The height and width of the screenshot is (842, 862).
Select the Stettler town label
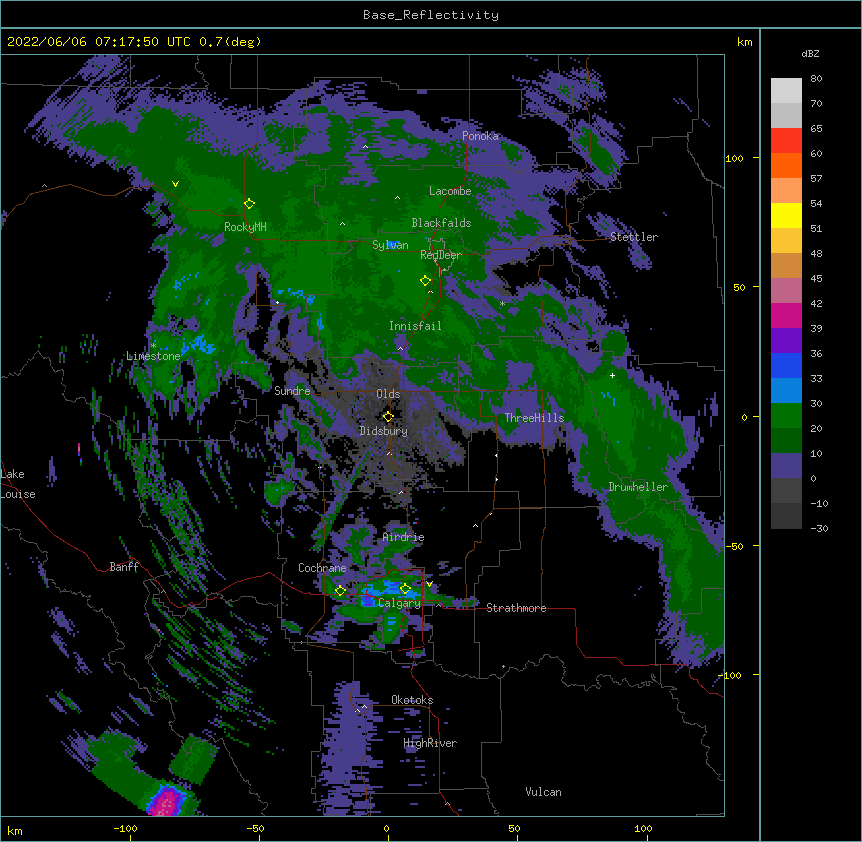coord(634,237)
